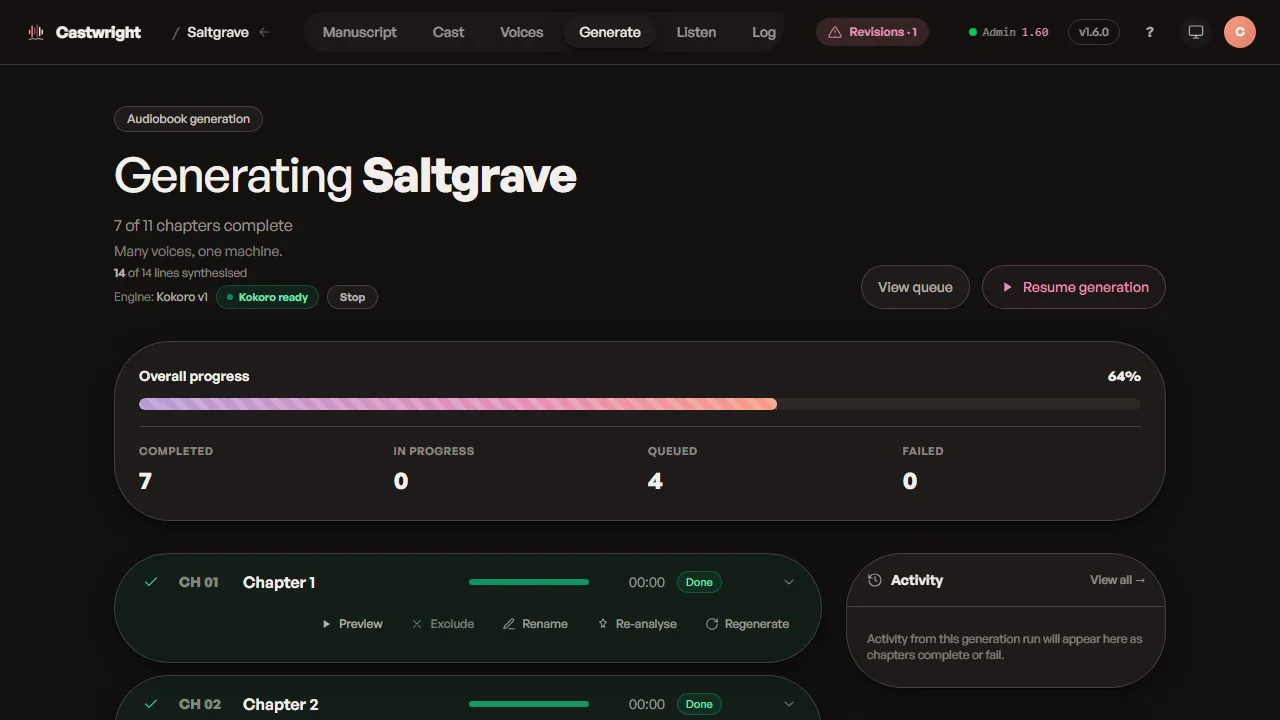This screenshot has height=720, width=1280.
Task: Click the green Admin status dot
Action: tap(973, 32)
